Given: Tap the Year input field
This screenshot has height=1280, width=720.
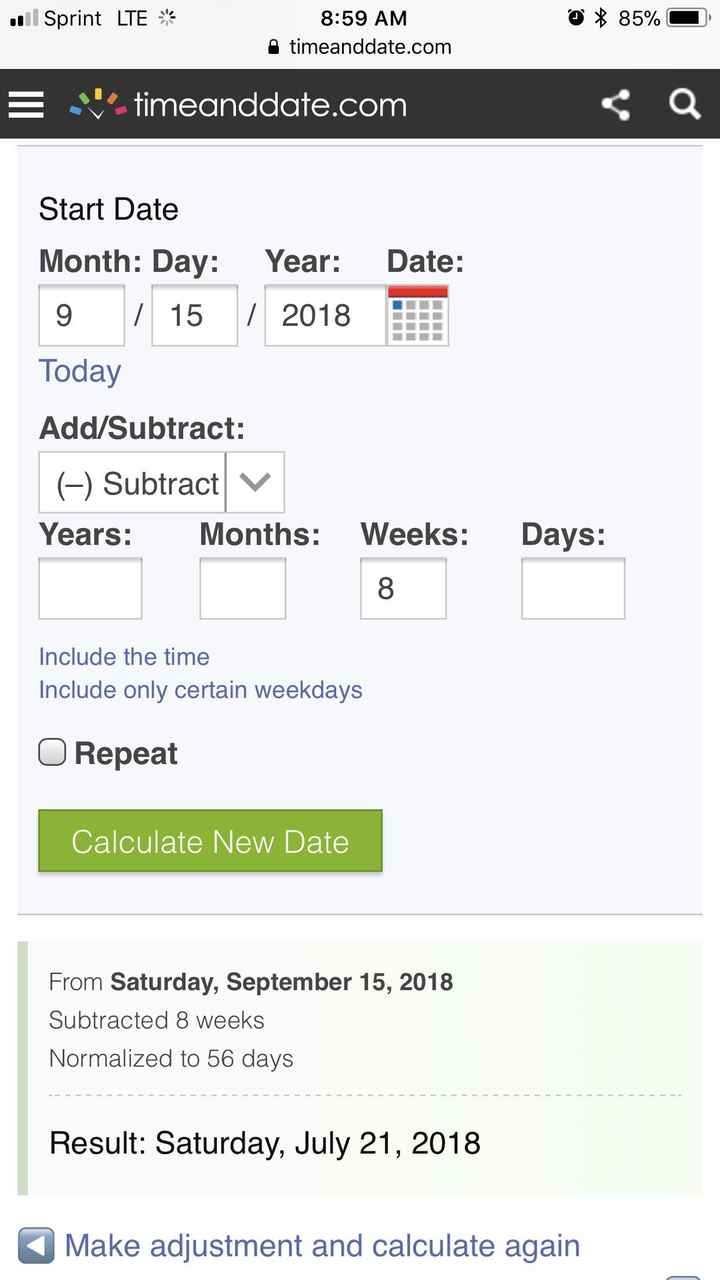Looking at the screenshot, I should pos(324,315).
